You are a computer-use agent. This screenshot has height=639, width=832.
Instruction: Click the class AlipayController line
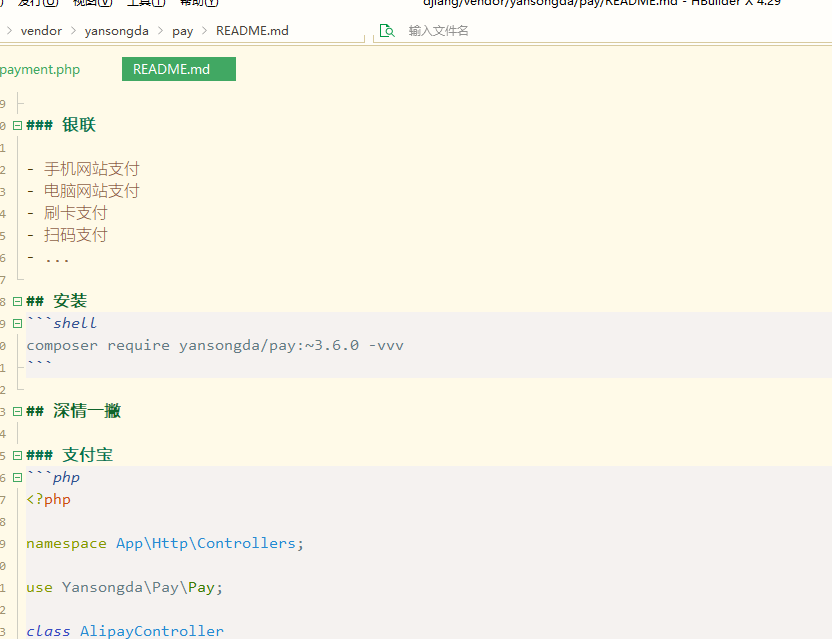tap(125, 631)
